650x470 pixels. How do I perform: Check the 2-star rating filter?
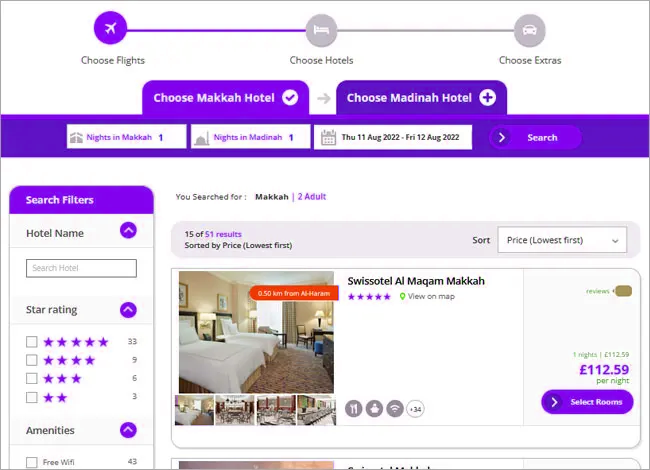click(x=32, y=397)
